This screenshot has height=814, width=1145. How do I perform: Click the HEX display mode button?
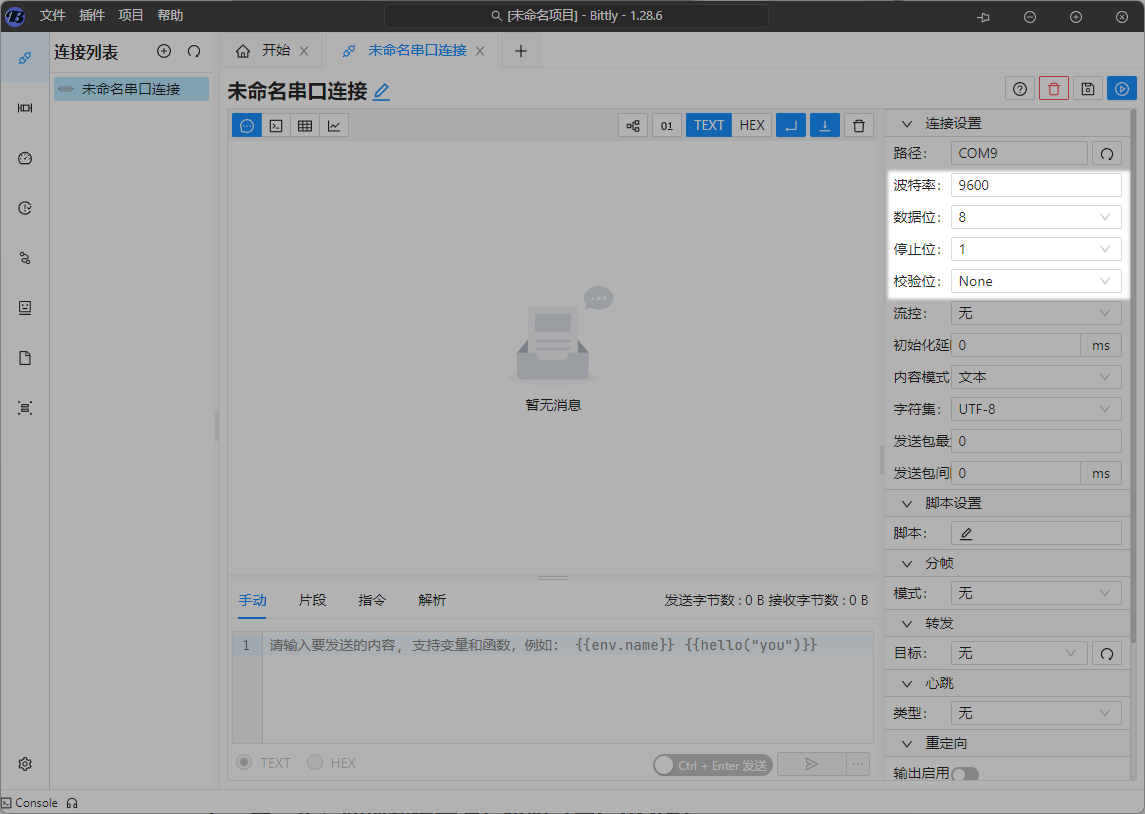[752, 125]
